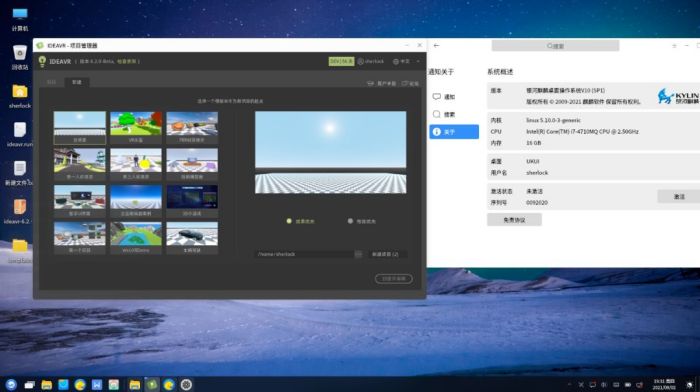Open the forum link at right of tabs
Viewport: 700px width, 392px height.
point(410,83)
